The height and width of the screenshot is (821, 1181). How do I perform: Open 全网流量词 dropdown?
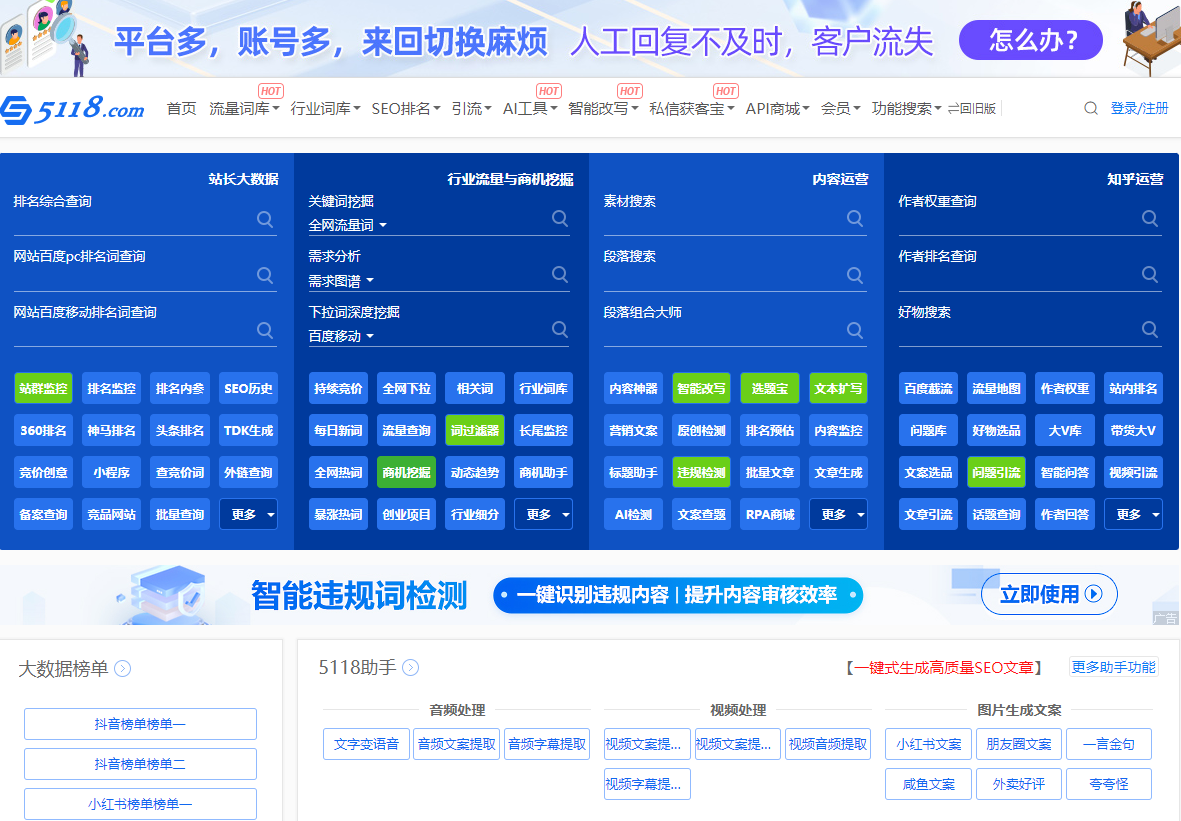click(347, 225)
